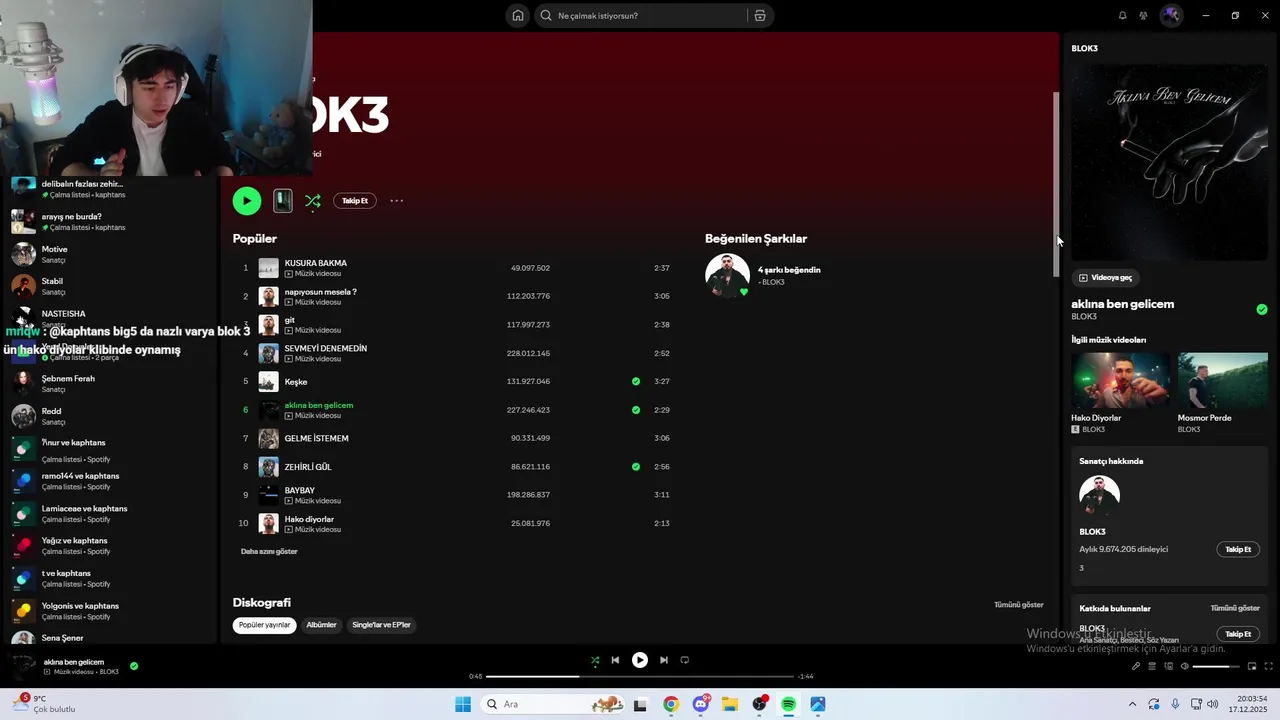This screenshot has width=1280, height=720.
Task: Skip to the previous track
Action: [615, 660]
